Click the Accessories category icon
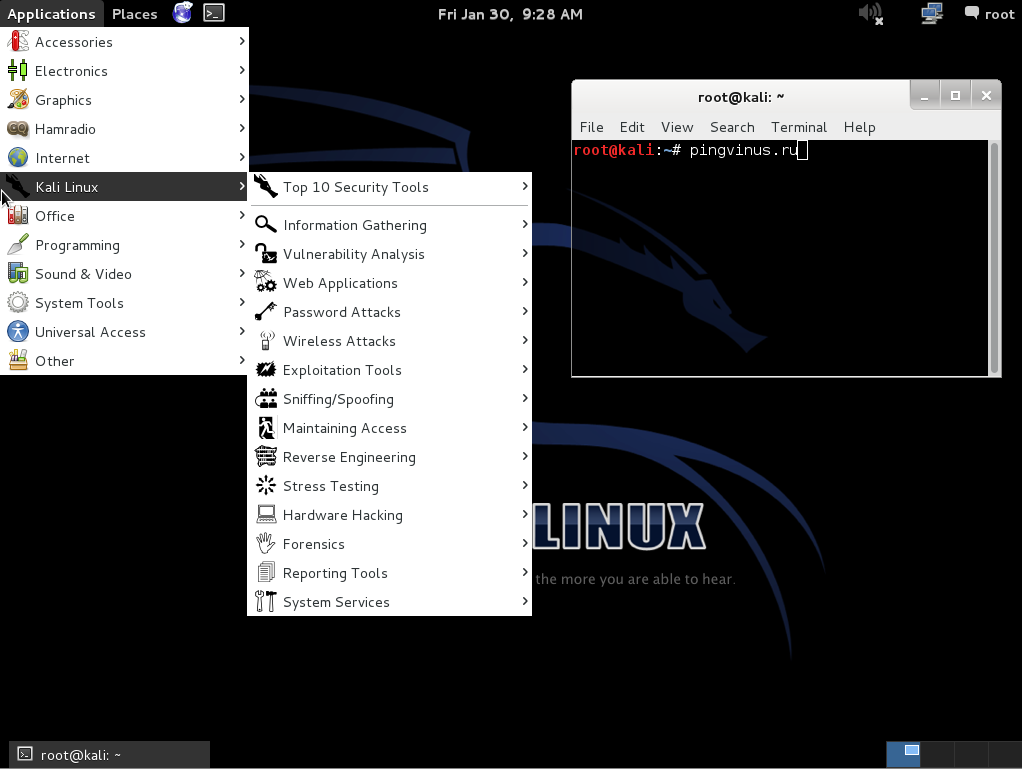Viewport: 1022px width, 769px height. pyautogui.click(x=18, y=42)
